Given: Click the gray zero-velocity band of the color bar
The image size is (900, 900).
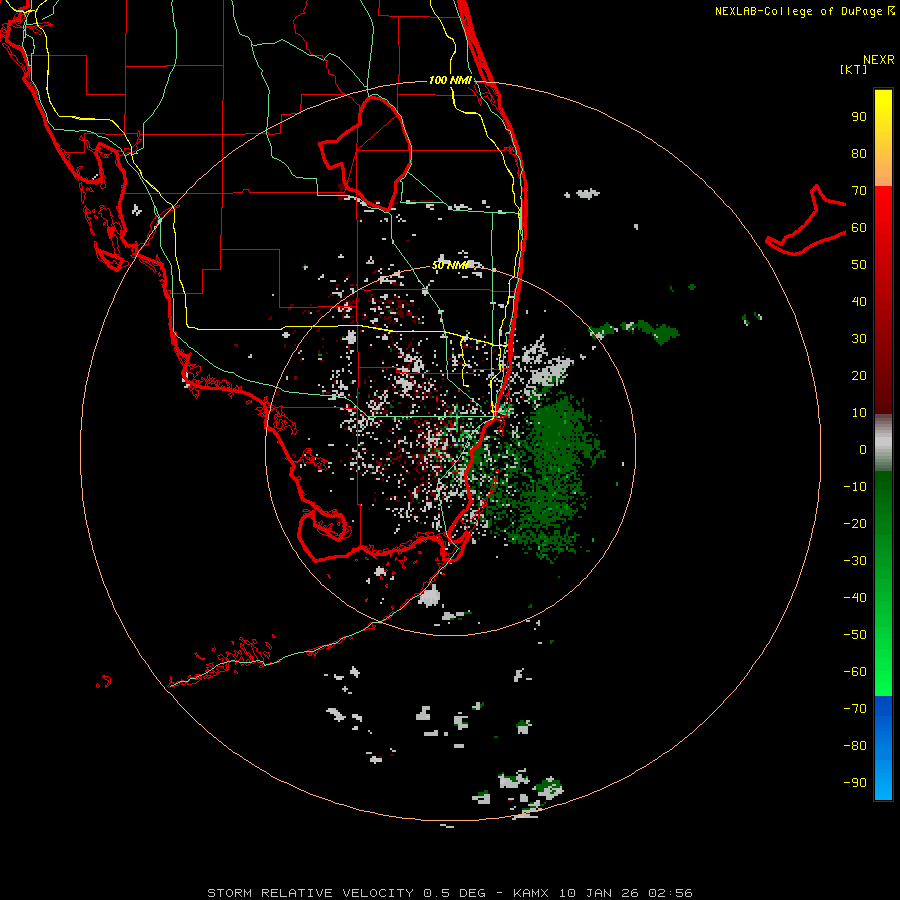Looking at the screenshot, I should (x=883, y=443).
